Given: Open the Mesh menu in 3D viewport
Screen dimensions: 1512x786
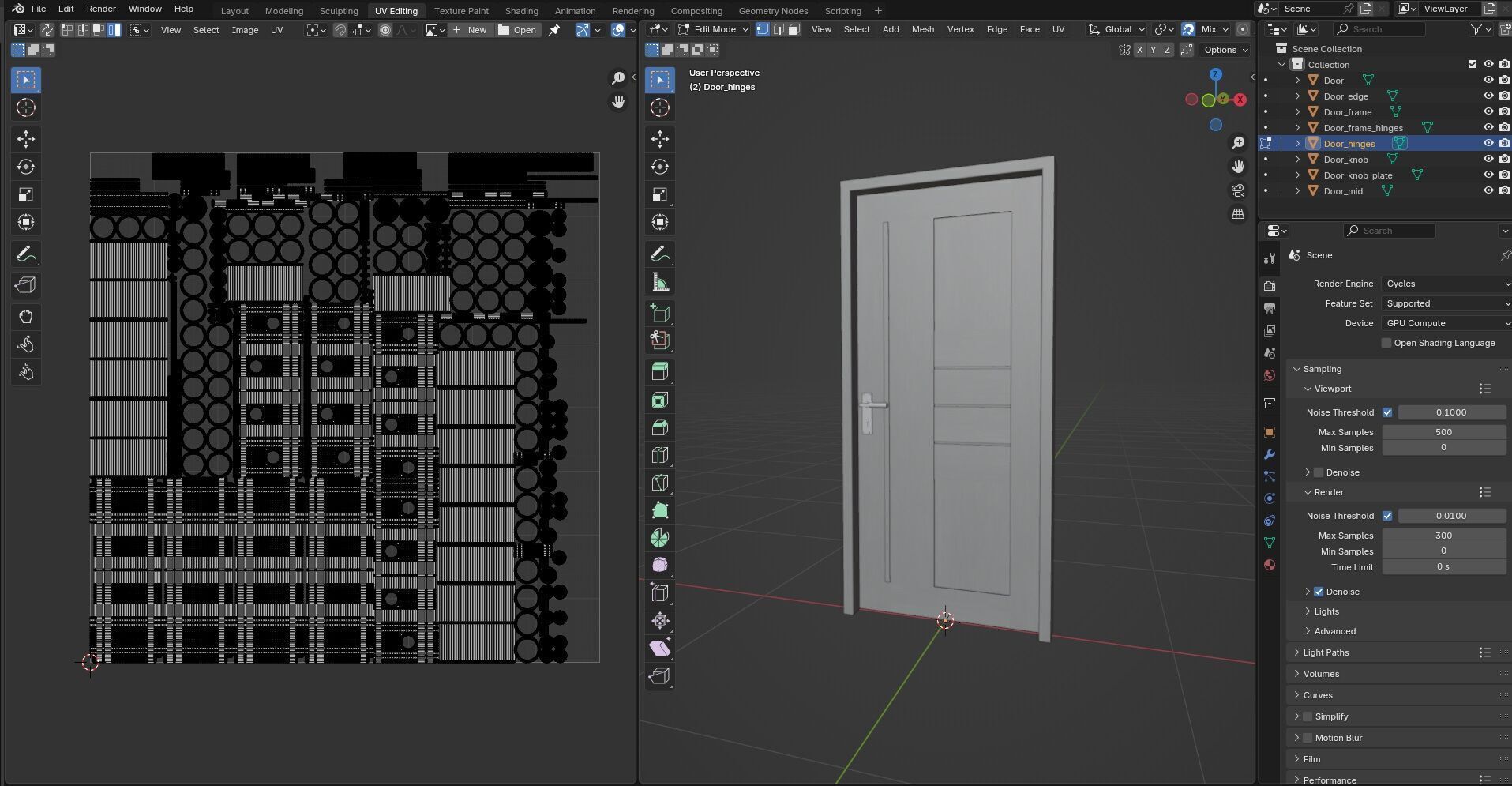Looking at the screenshot, I should [922, 29].
